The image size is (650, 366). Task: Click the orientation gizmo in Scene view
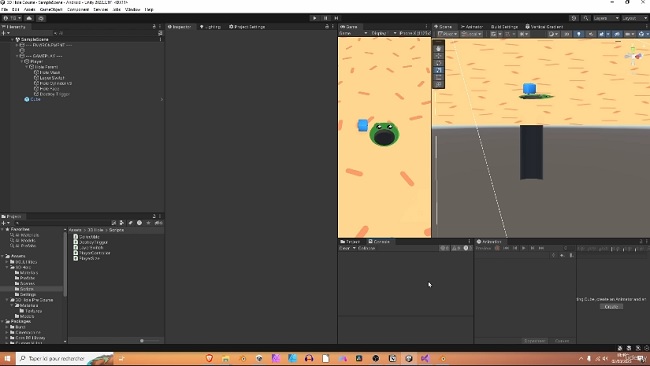click(x=633, y=55)
